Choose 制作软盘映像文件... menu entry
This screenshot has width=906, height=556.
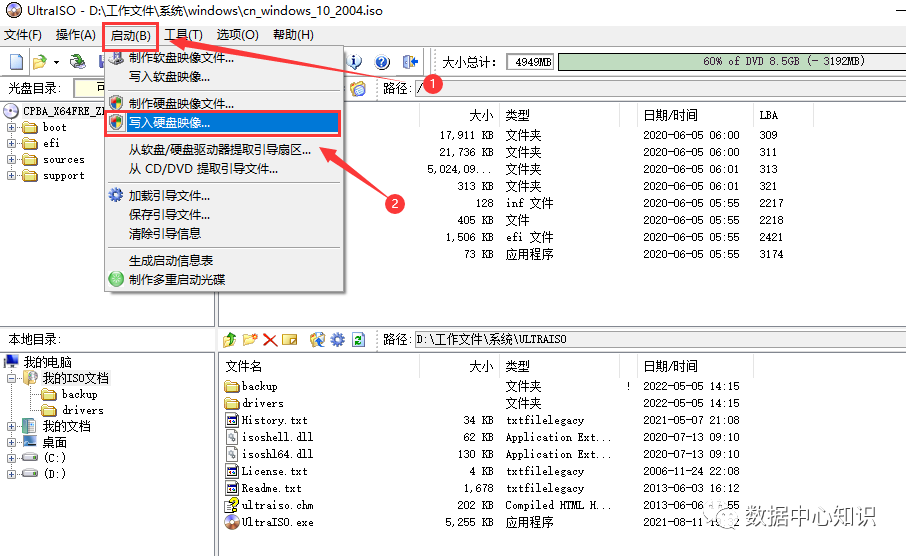click(224, 58)
